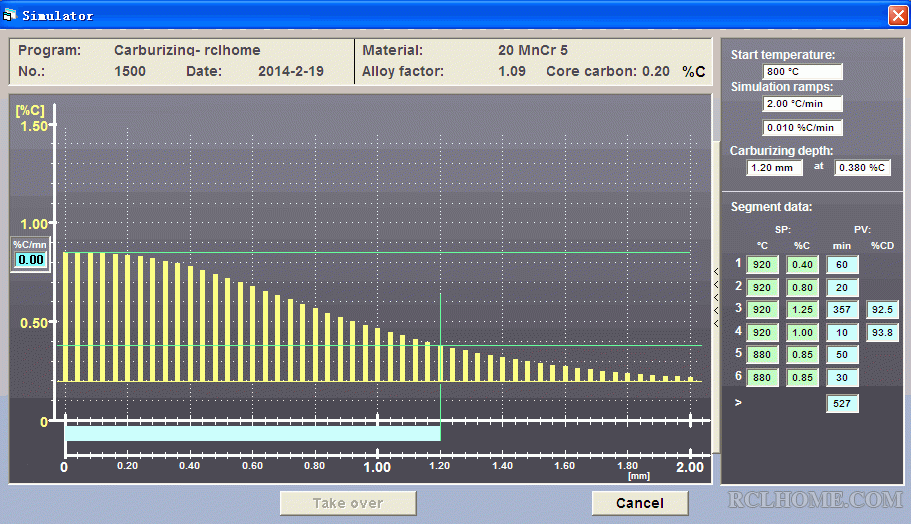Select segment 6 time 30 field

coord(842,378)
